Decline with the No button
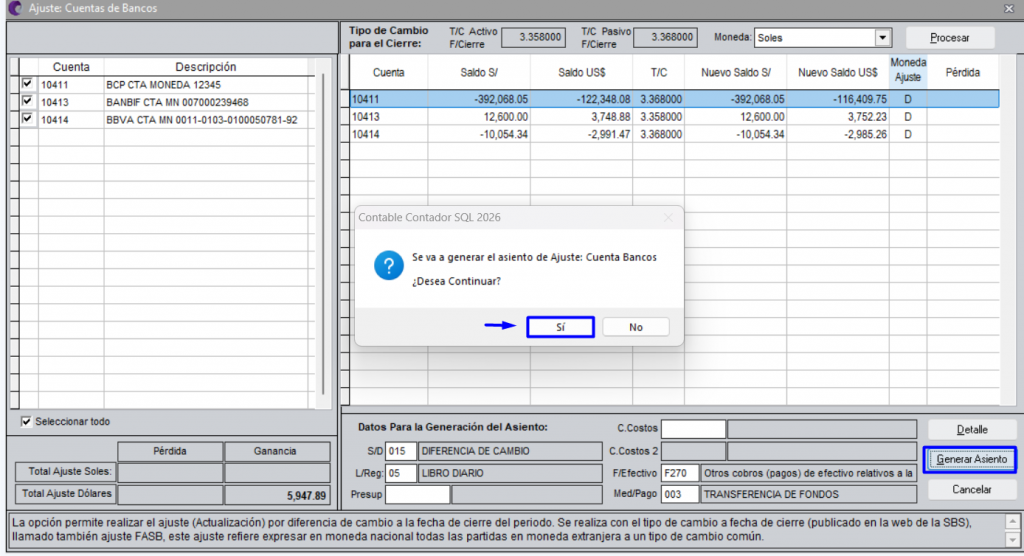Viewport: 1024px width, 556px height. (x=635, y=327)
